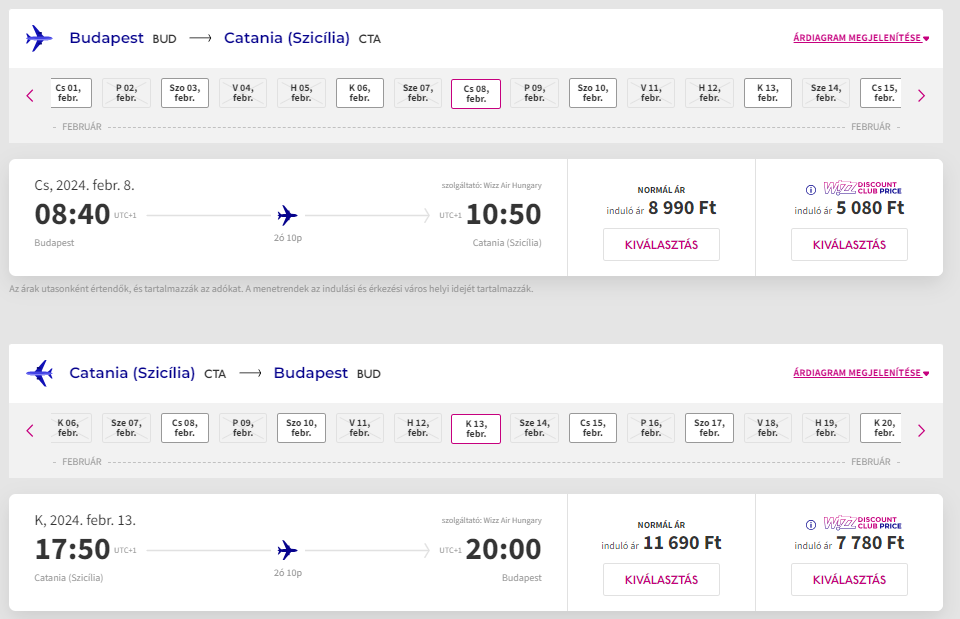The height and width of the screenshot is (619, 960).
Task: Click return flight airplane icon beside Catania
Action: click(39, 374)
